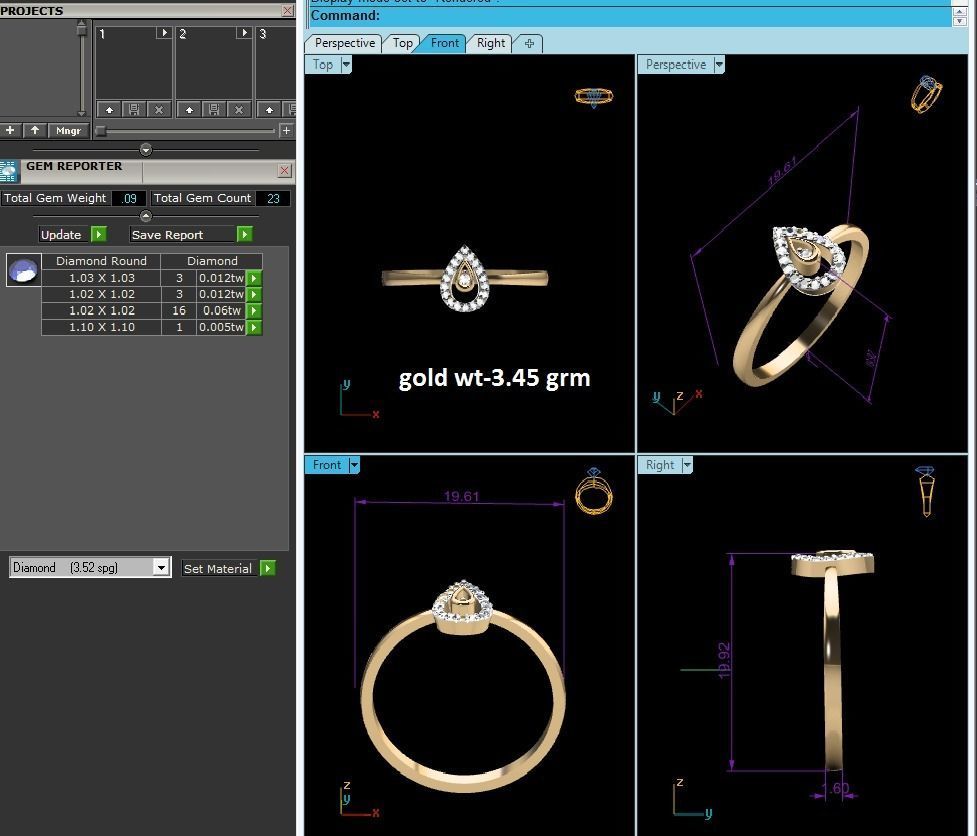Open the Front viewport title dropdown

point(354,465)
